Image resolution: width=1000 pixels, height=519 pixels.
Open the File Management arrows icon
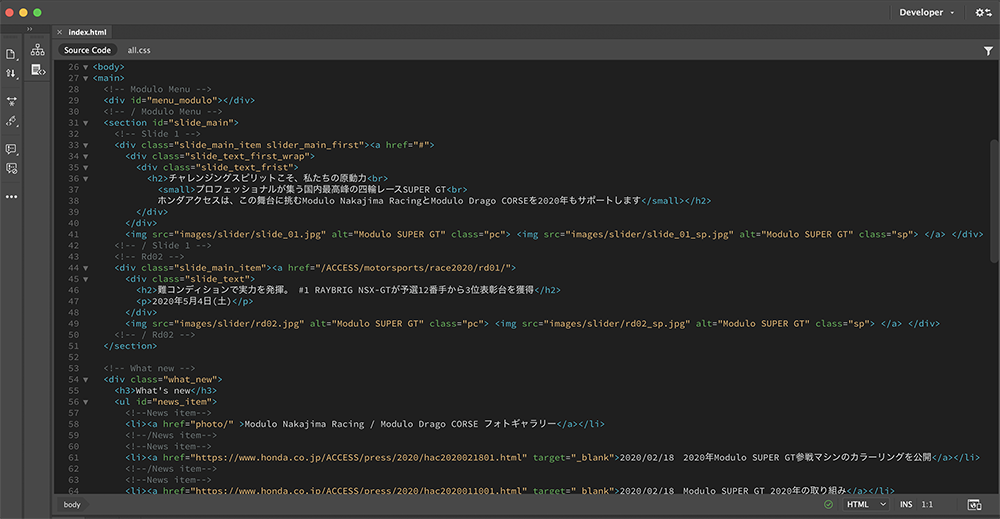(x=11, y=73)
